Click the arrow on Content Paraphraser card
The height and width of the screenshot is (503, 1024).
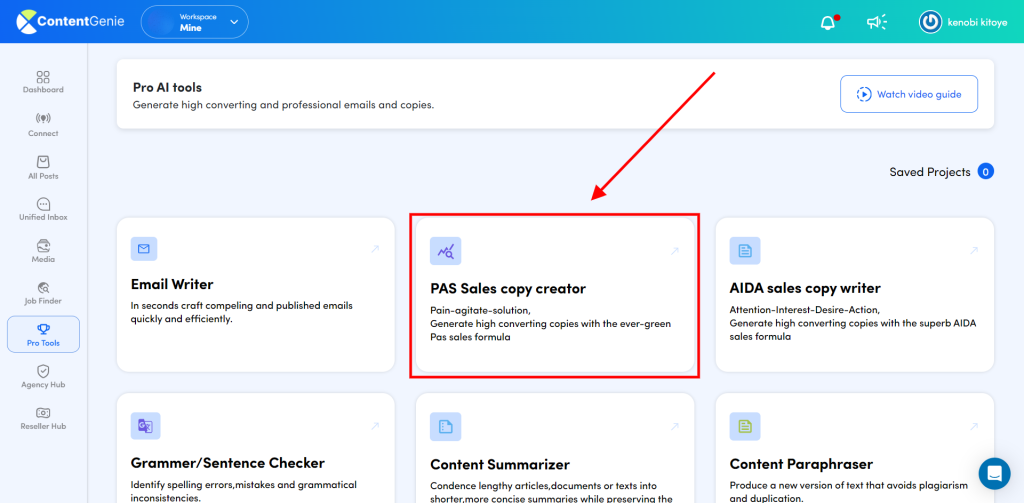pos(974,427)
